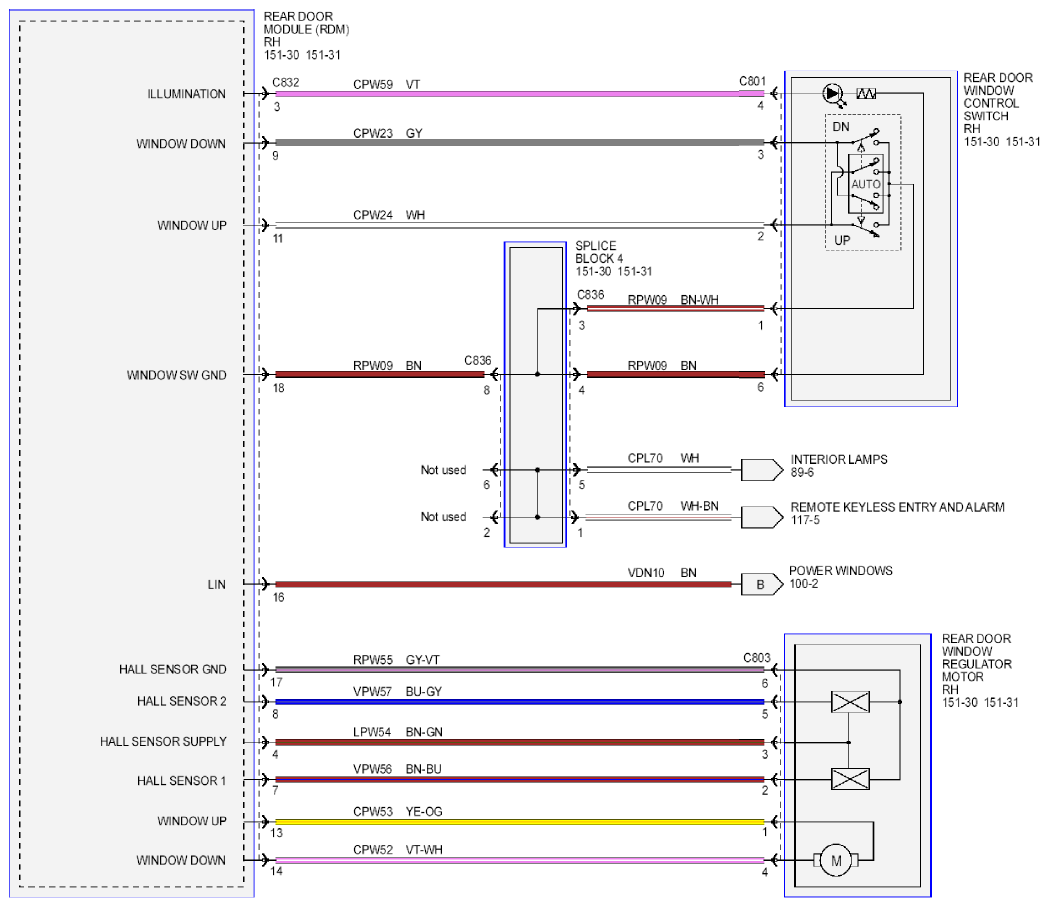
Task: Select the ILLUMINATION pin label
Action: tap(187, 94)
